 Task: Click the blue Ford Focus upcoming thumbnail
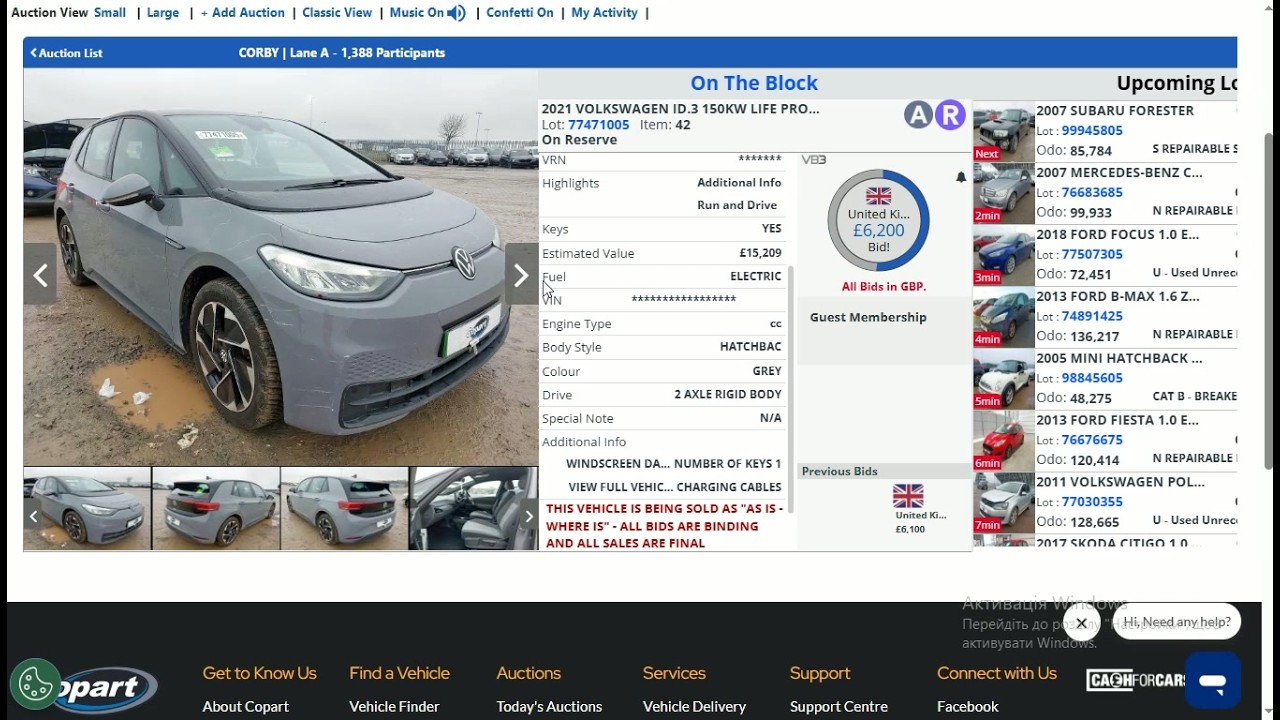pos(1004,255)
